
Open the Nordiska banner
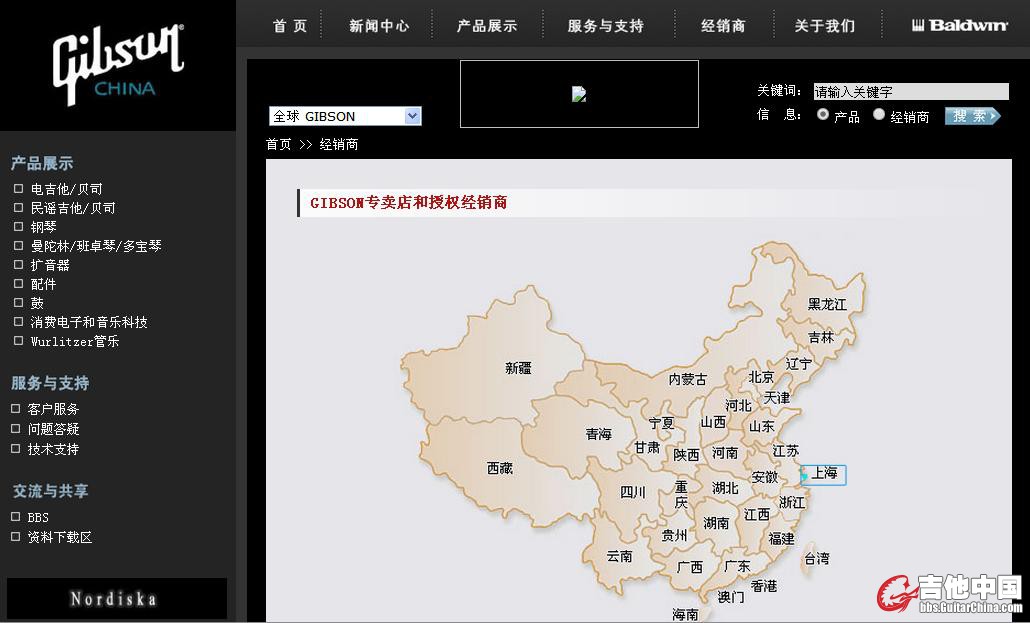[x=116, y=598]
